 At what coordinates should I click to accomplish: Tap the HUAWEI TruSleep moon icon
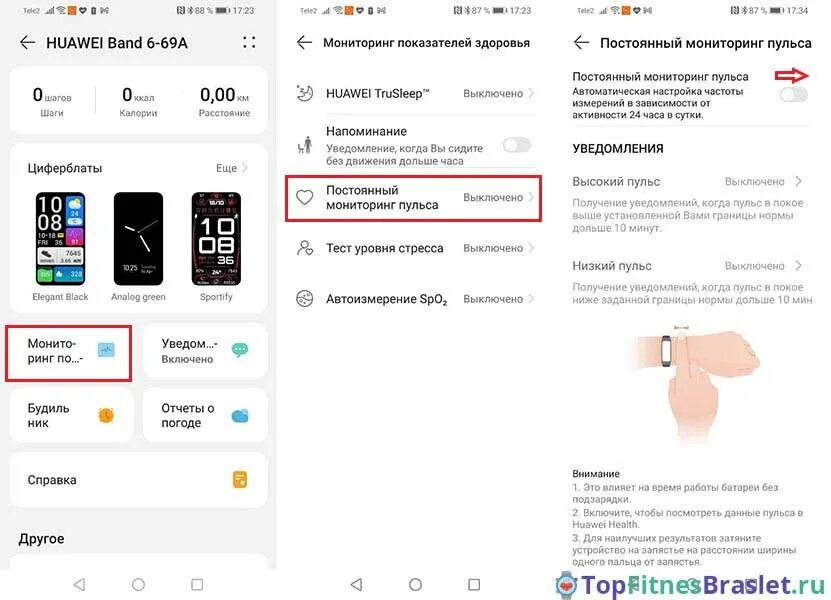pyautogui.click(x=305, y=93)
